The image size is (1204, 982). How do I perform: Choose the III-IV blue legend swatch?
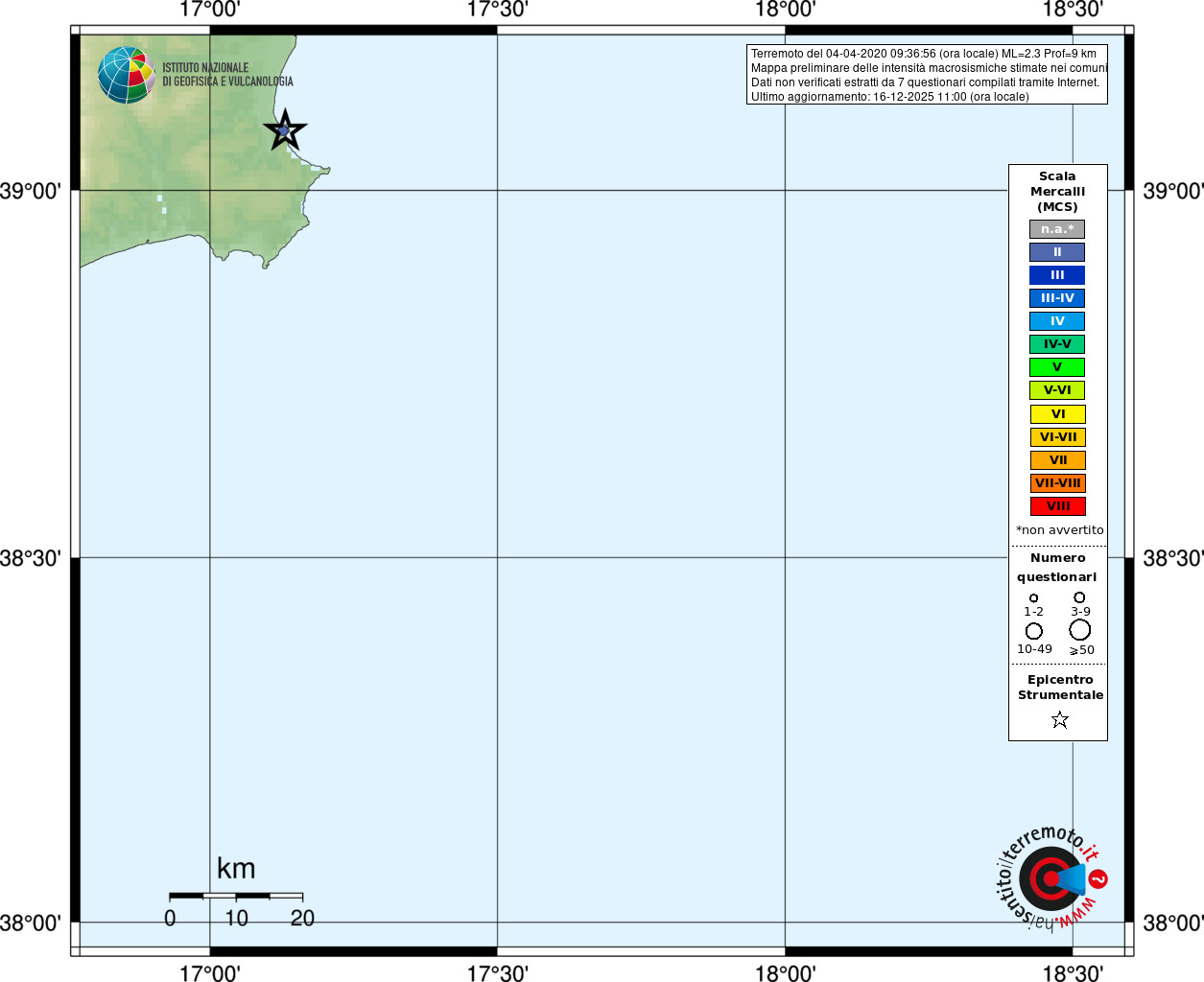click(x=1057, y=298)
